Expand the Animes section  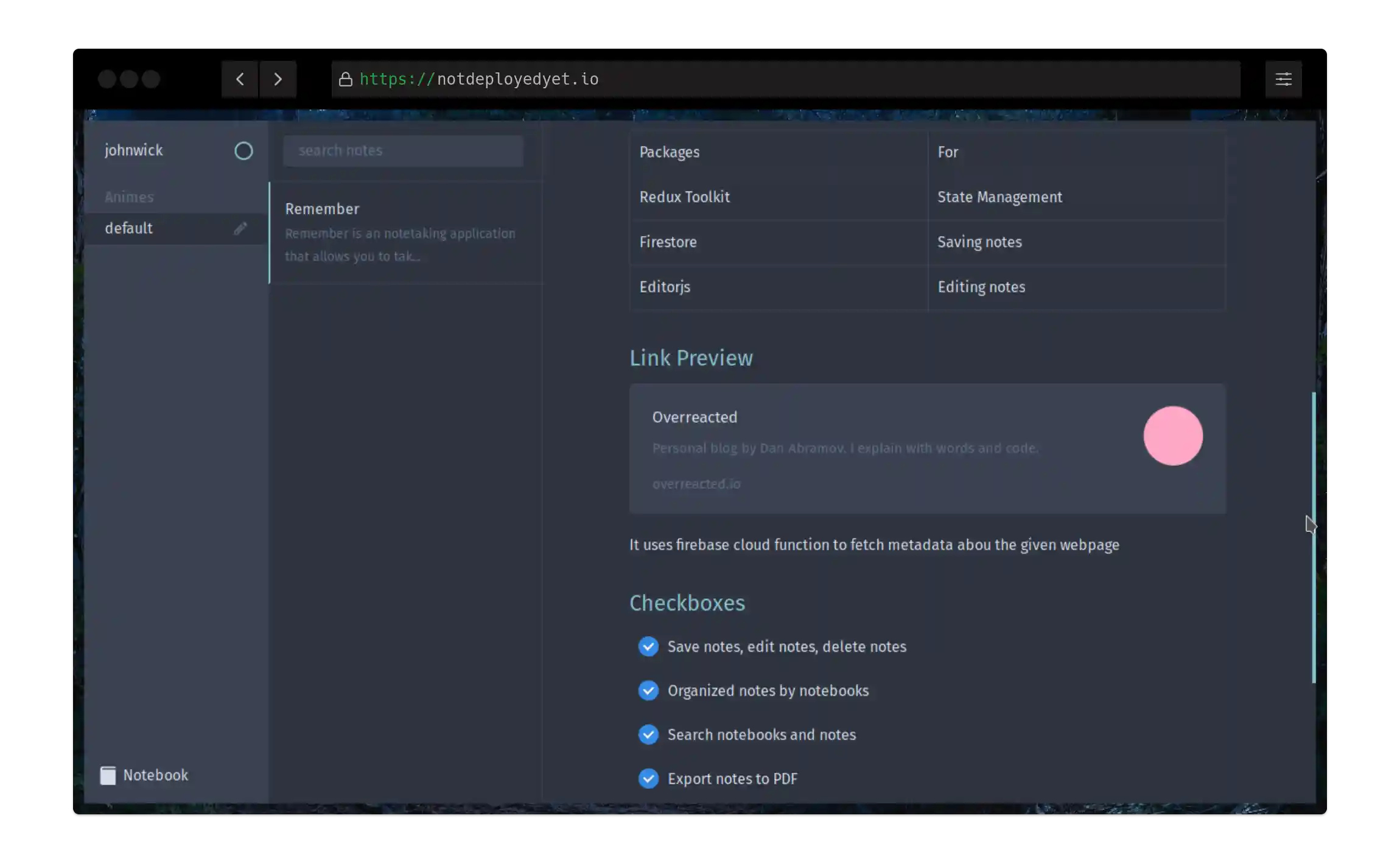[x=129, y=196]
